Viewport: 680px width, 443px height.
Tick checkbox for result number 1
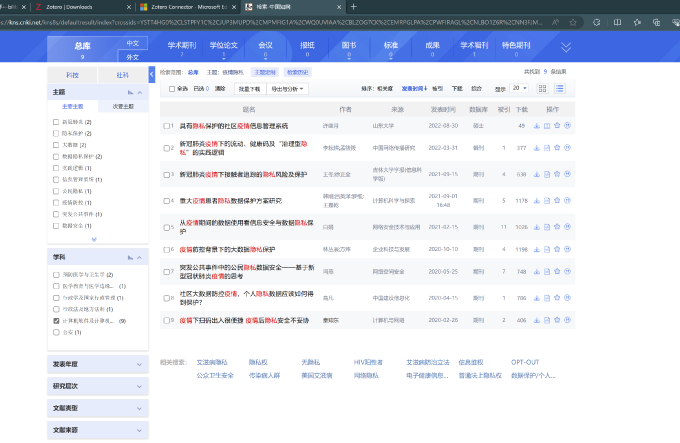click(x=166, y=126)
